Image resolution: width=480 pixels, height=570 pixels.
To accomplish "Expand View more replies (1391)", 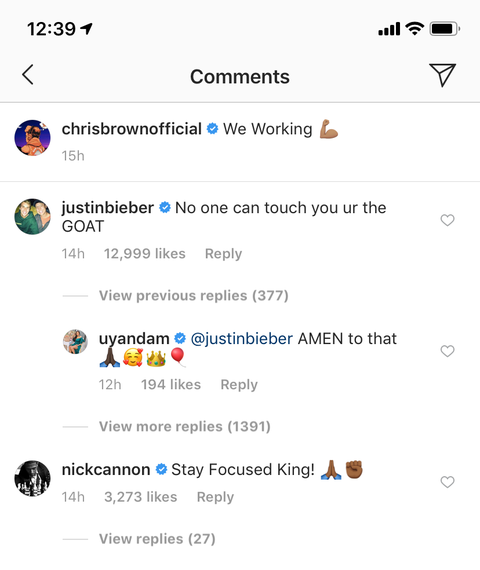I will click(x=185, y=426).
